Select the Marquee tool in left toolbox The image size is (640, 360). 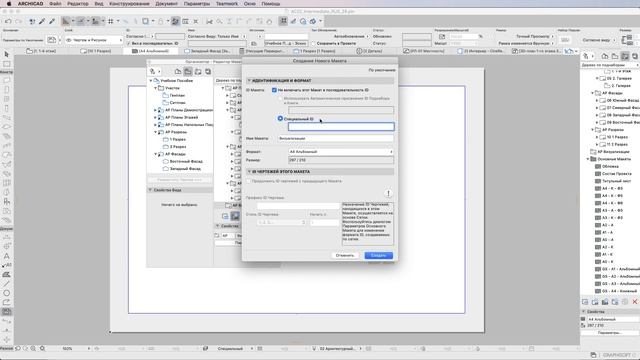[7, 64]
